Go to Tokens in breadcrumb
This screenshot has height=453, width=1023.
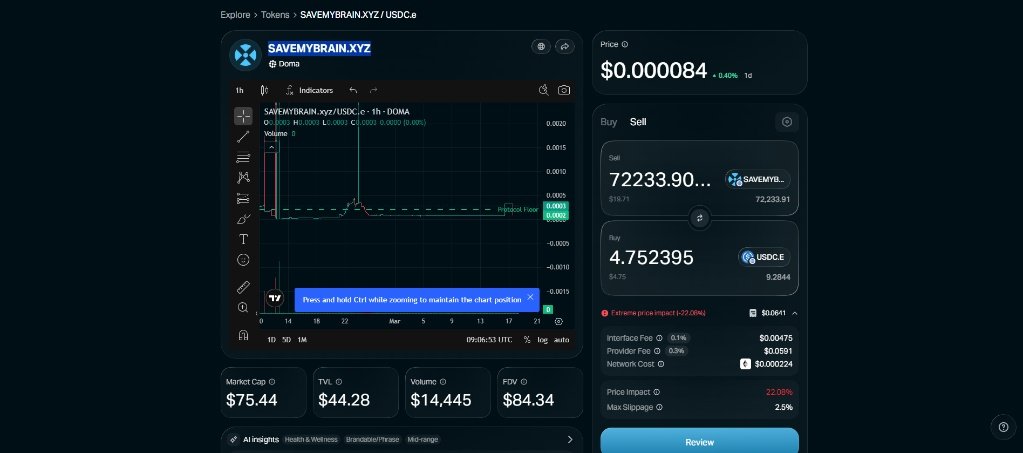point(275,14)
